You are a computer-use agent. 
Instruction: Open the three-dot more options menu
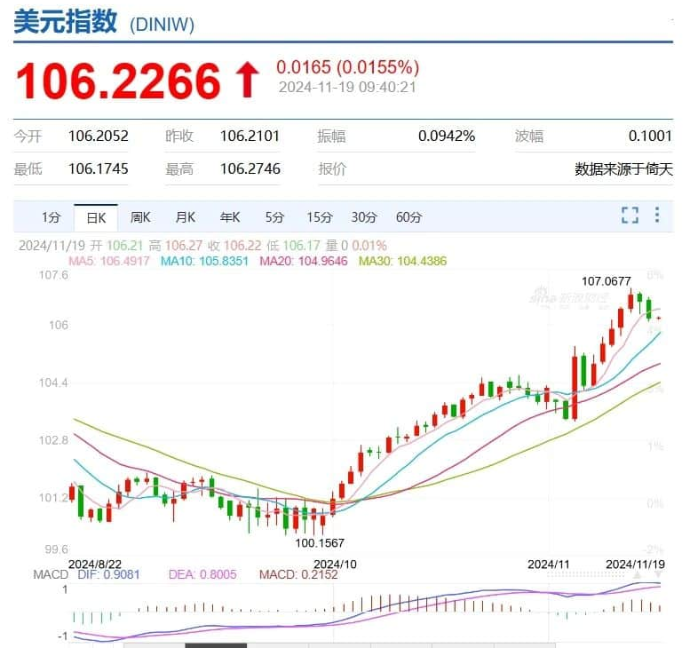657,215
